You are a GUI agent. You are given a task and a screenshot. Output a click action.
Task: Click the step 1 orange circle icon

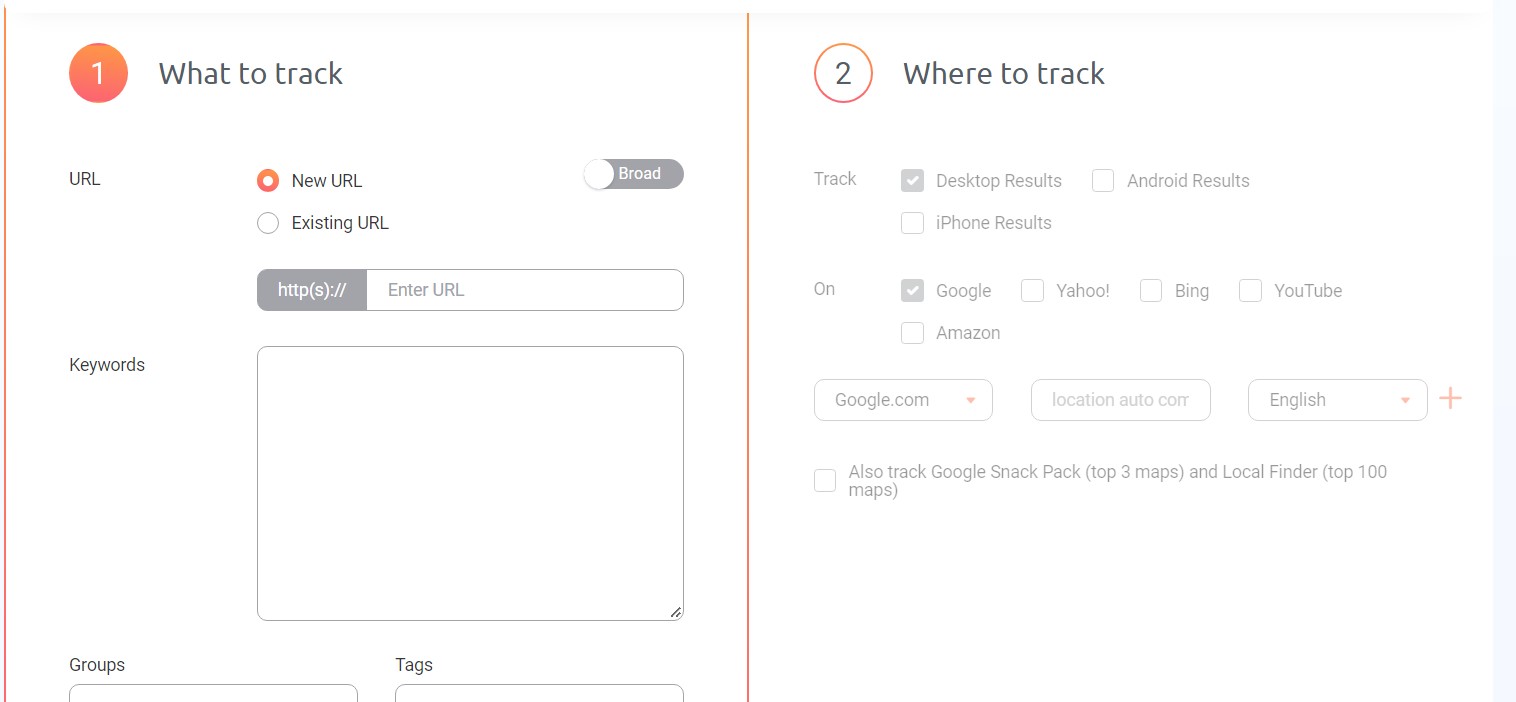click(x=98, y=73)
